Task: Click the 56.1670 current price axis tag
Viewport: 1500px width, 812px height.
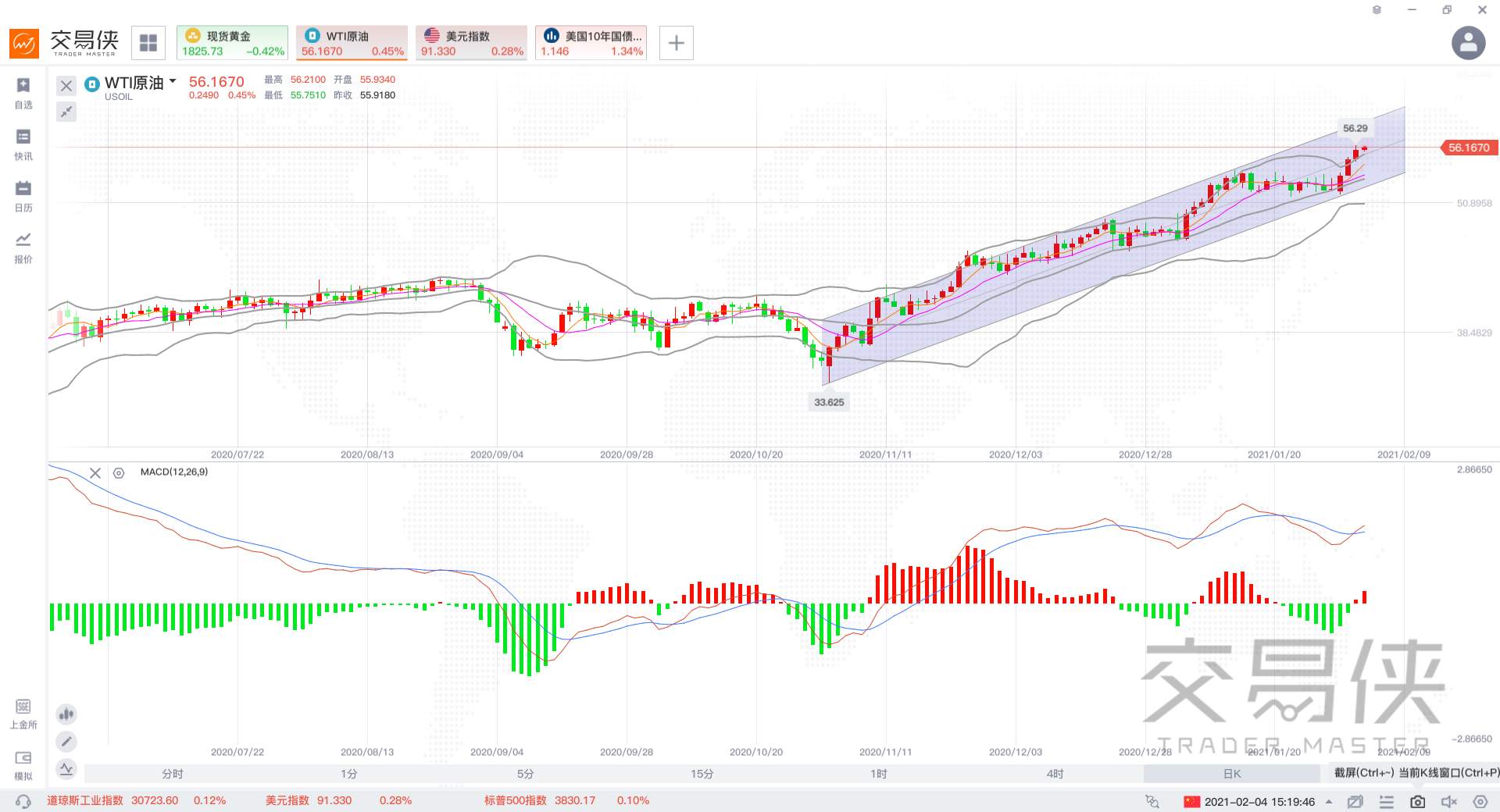Action: pyautogui.click(x=1469, y=148)
